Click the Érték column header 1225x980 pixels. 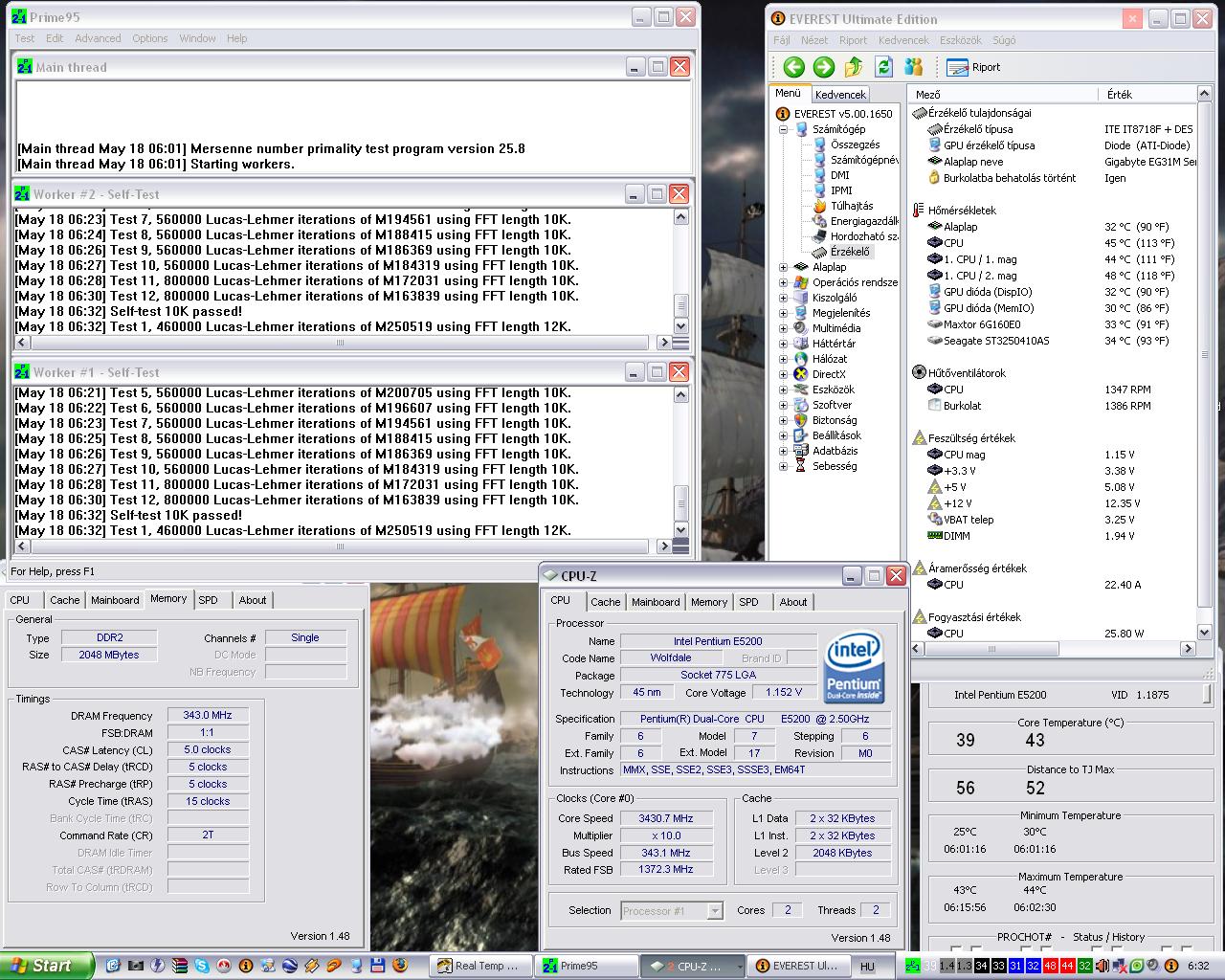(1147, 94)
